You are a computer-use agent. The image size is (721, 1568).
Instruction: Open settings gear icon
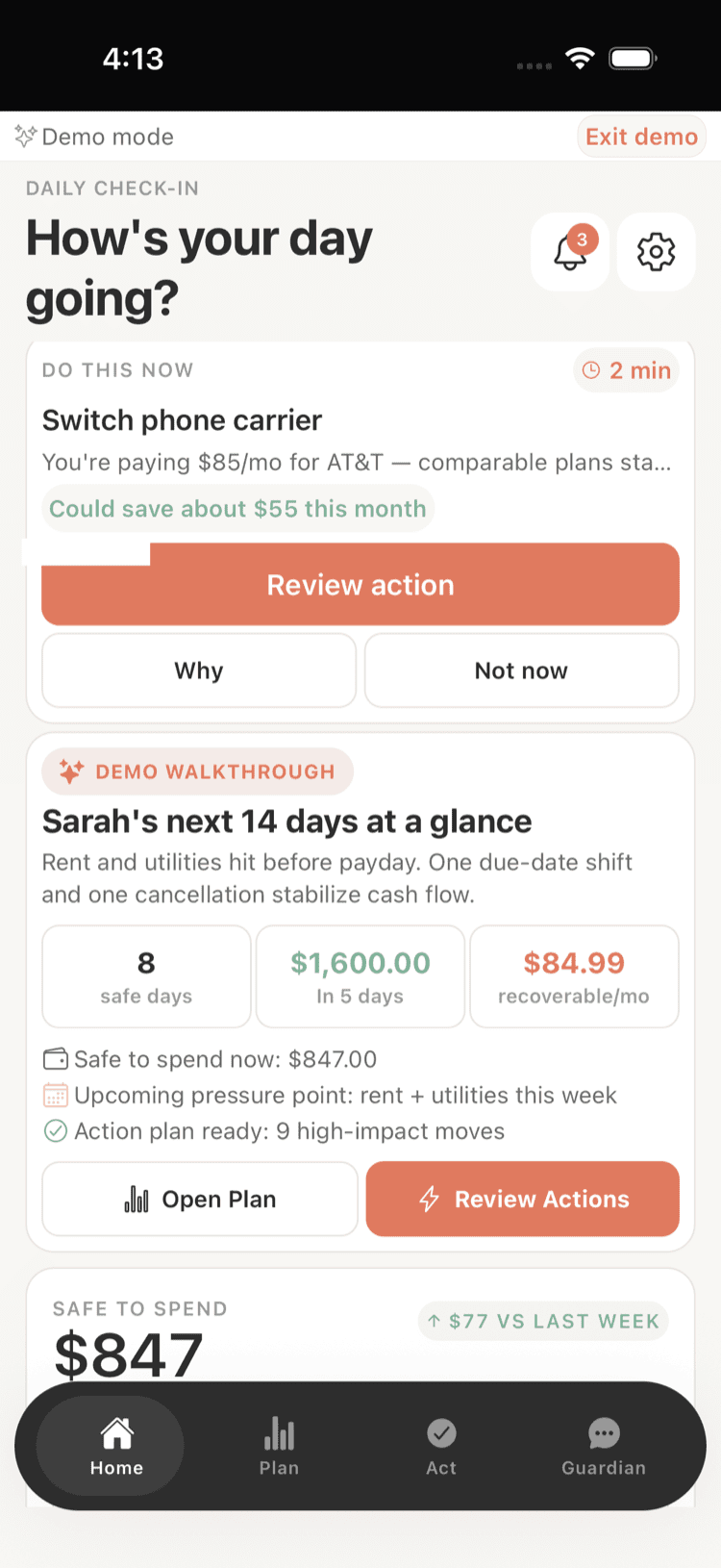click(x=656, y=252)
